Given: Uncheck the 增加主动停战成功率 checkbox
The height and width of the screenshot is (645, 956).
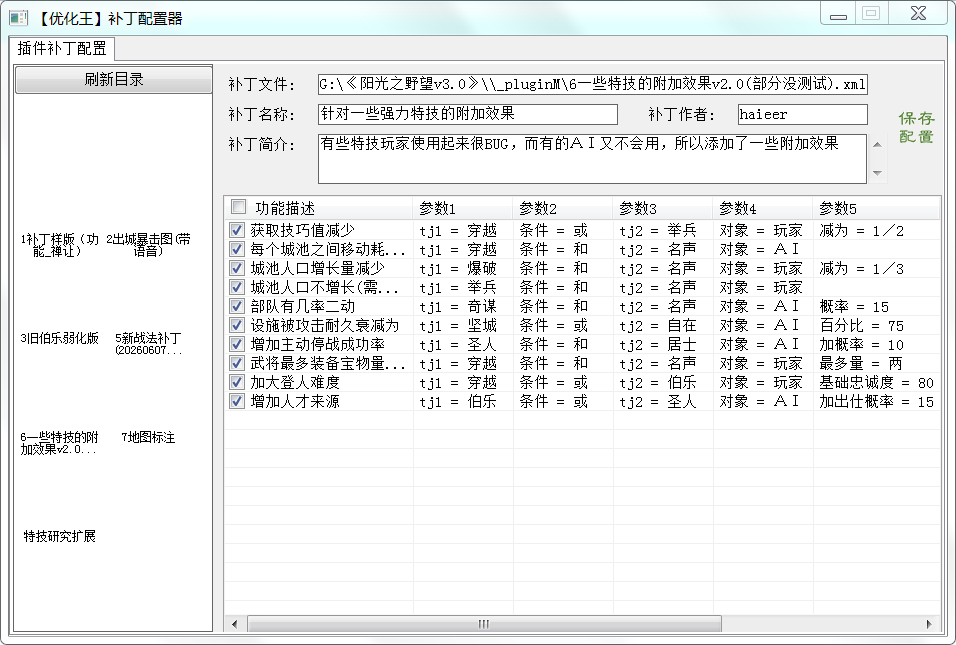Looking at the screenshot, I should (237, 344).
